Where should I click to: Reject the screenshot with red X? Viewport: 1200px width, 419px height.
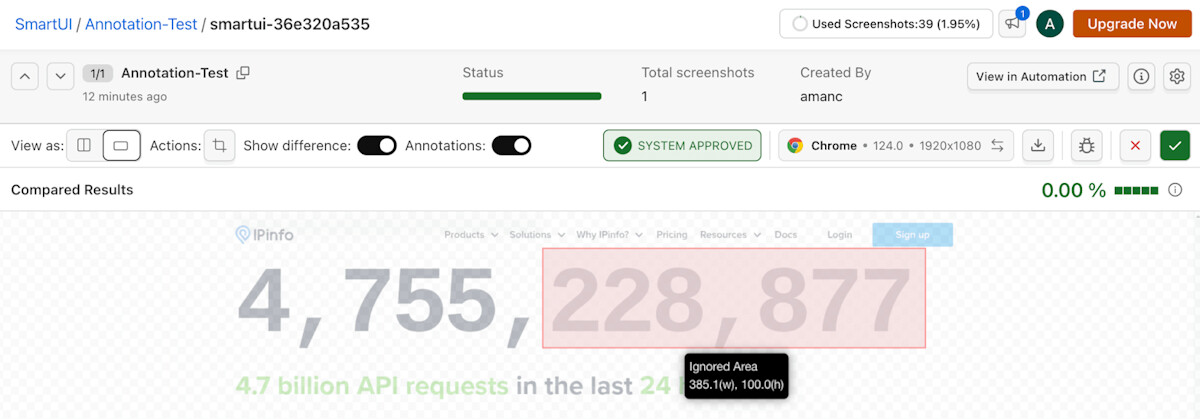tap(1134, 146)
